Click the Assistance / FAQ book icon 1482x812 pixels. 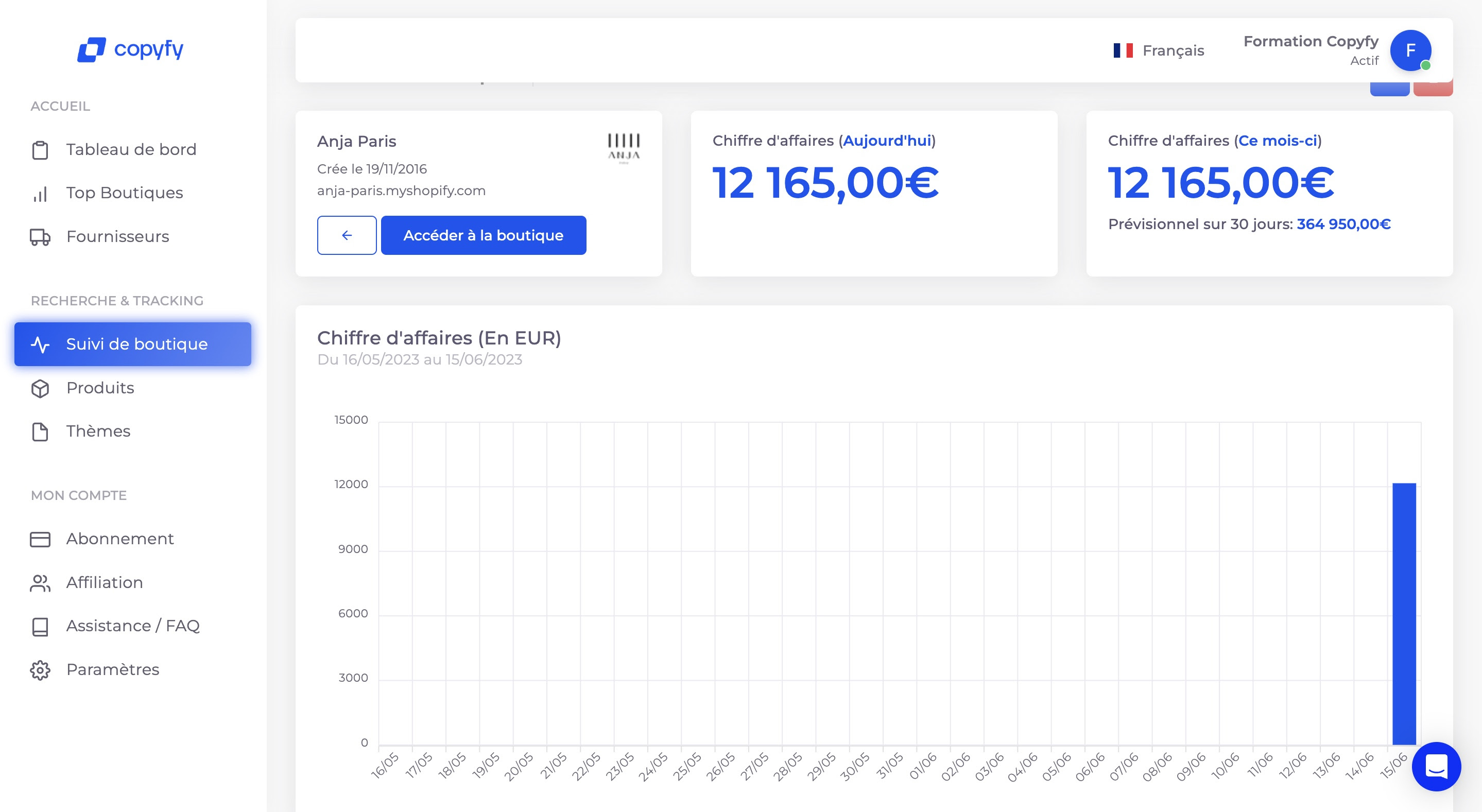40,626
